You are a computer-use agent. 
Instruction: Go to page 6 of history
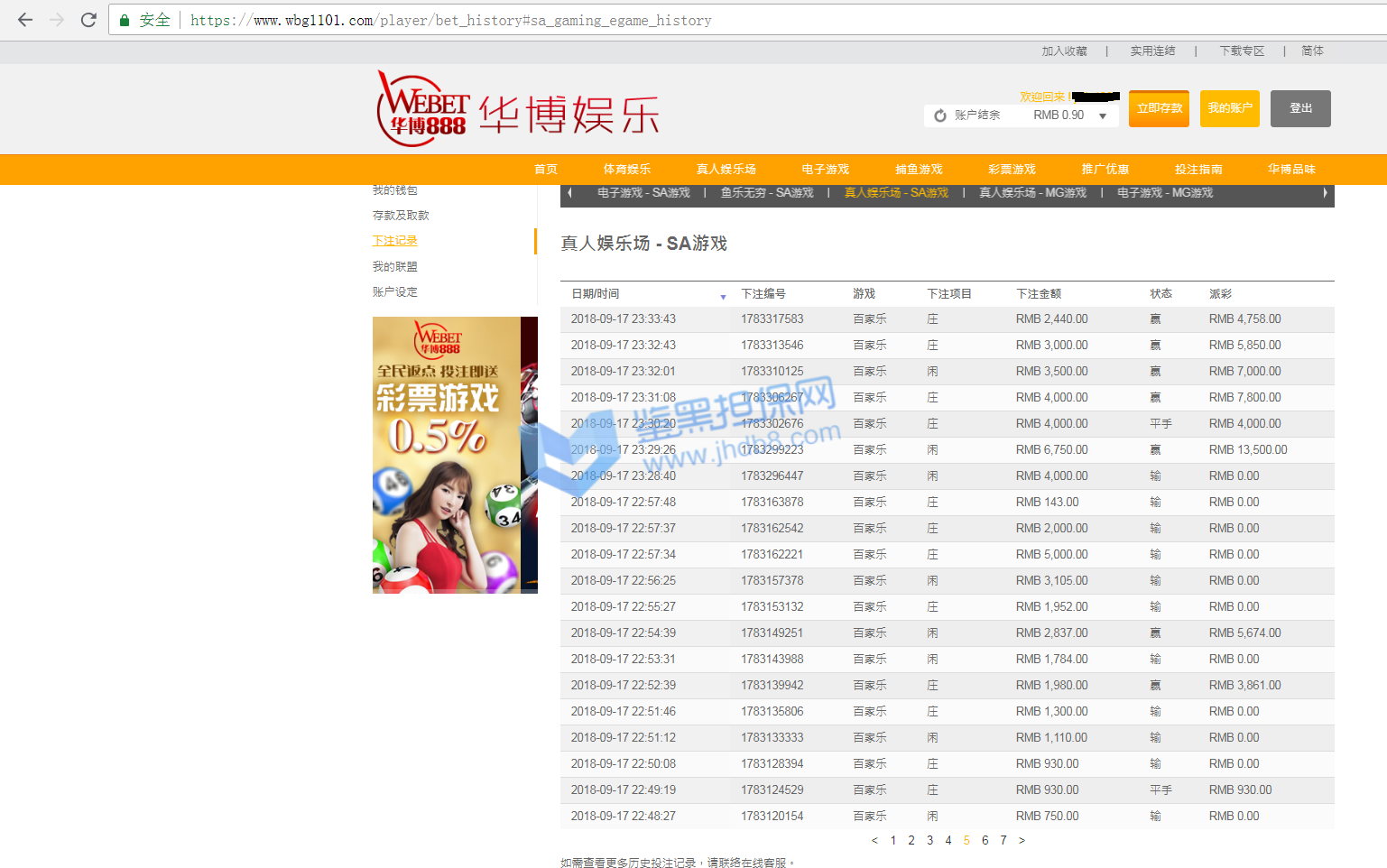coord(985,840)
